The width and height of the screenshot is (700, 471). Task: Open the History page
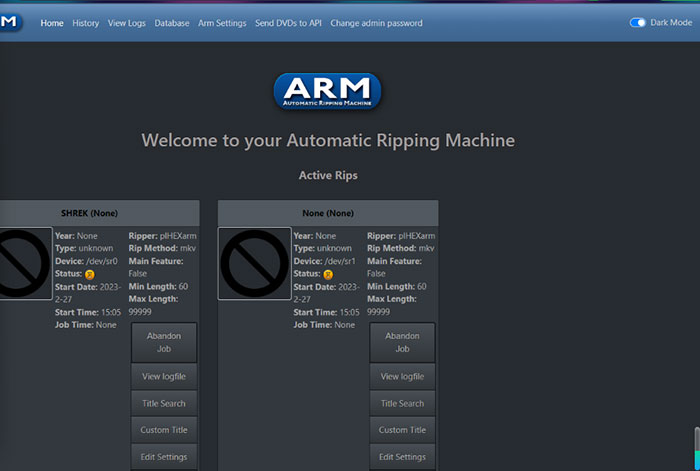coord(86,23)
